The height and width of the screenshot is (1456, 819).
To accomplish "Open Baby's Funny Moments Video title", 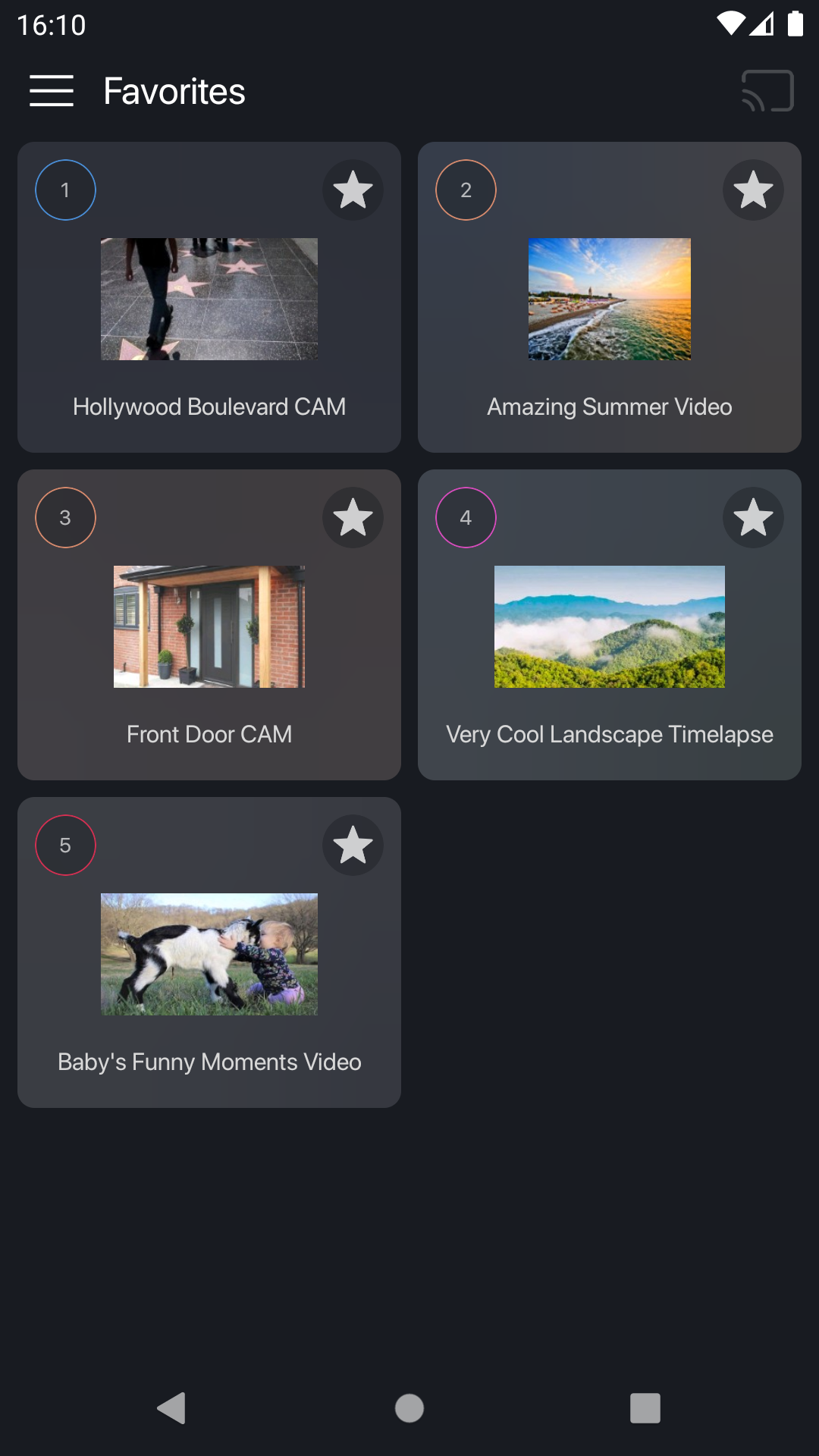I will (x=209, y=1062).
